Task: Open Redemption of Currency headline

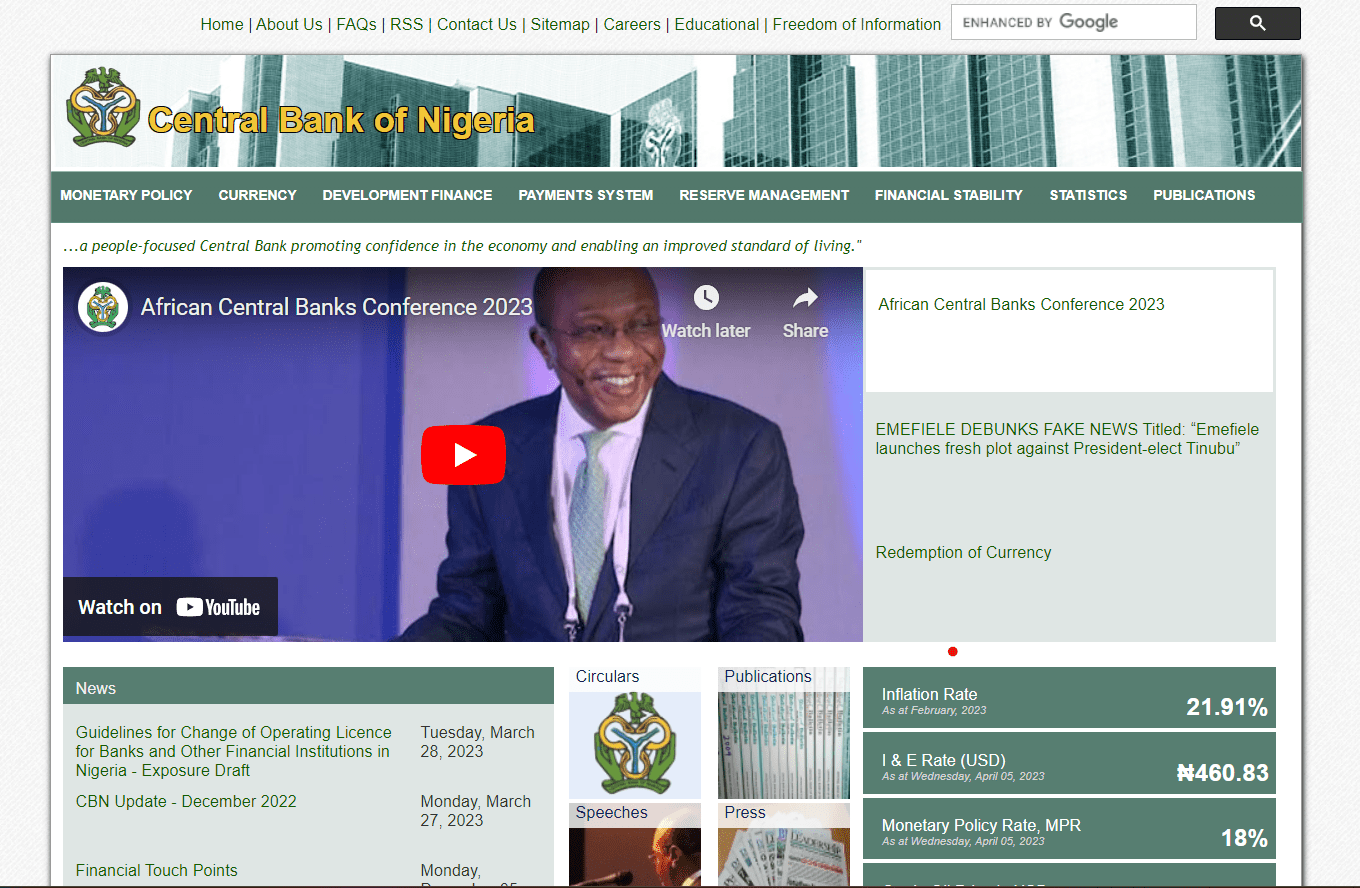Action: click(x=963, y=552)
